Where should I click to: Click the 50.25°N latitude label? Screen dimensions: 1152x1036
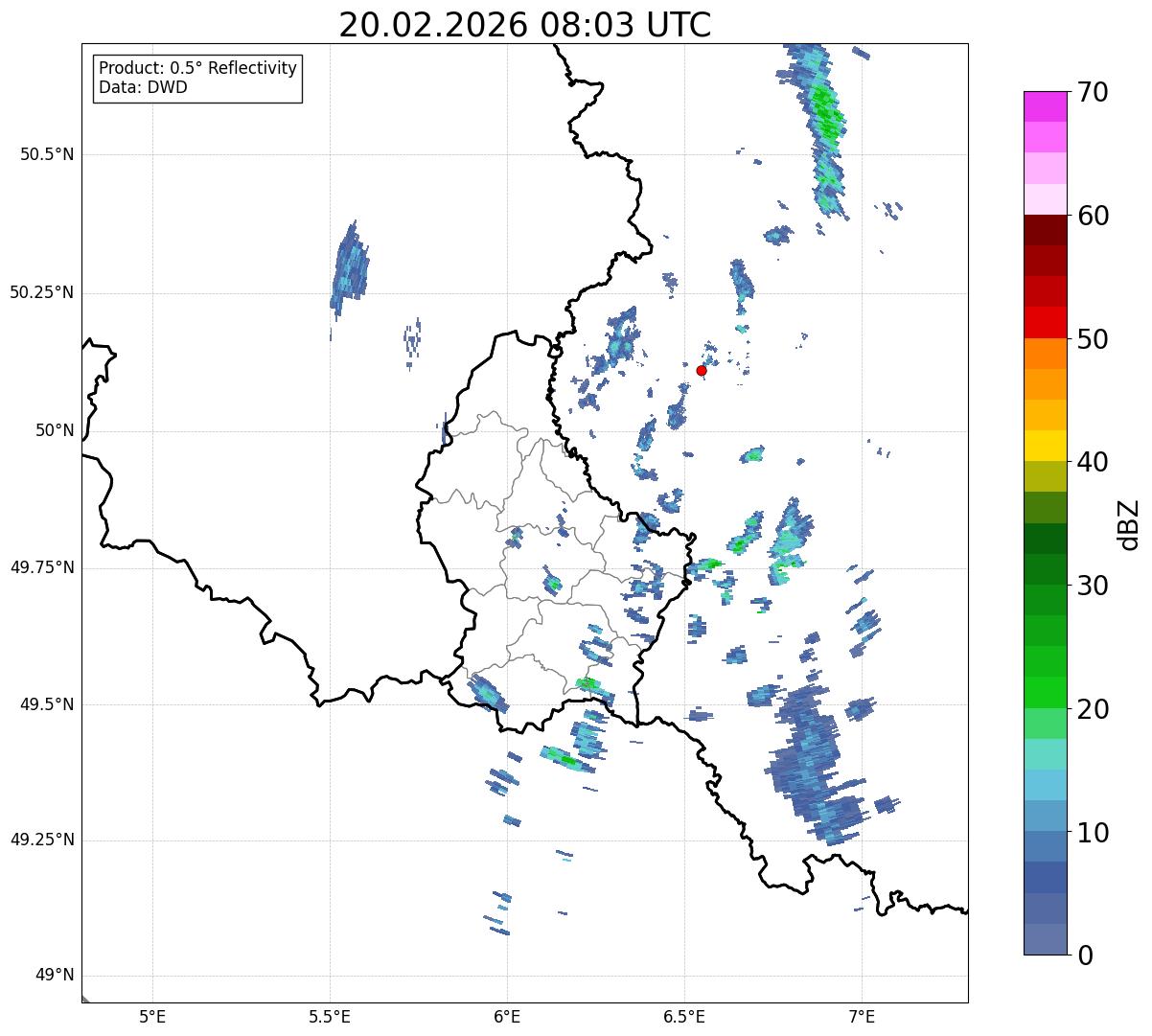pos(42,292)
